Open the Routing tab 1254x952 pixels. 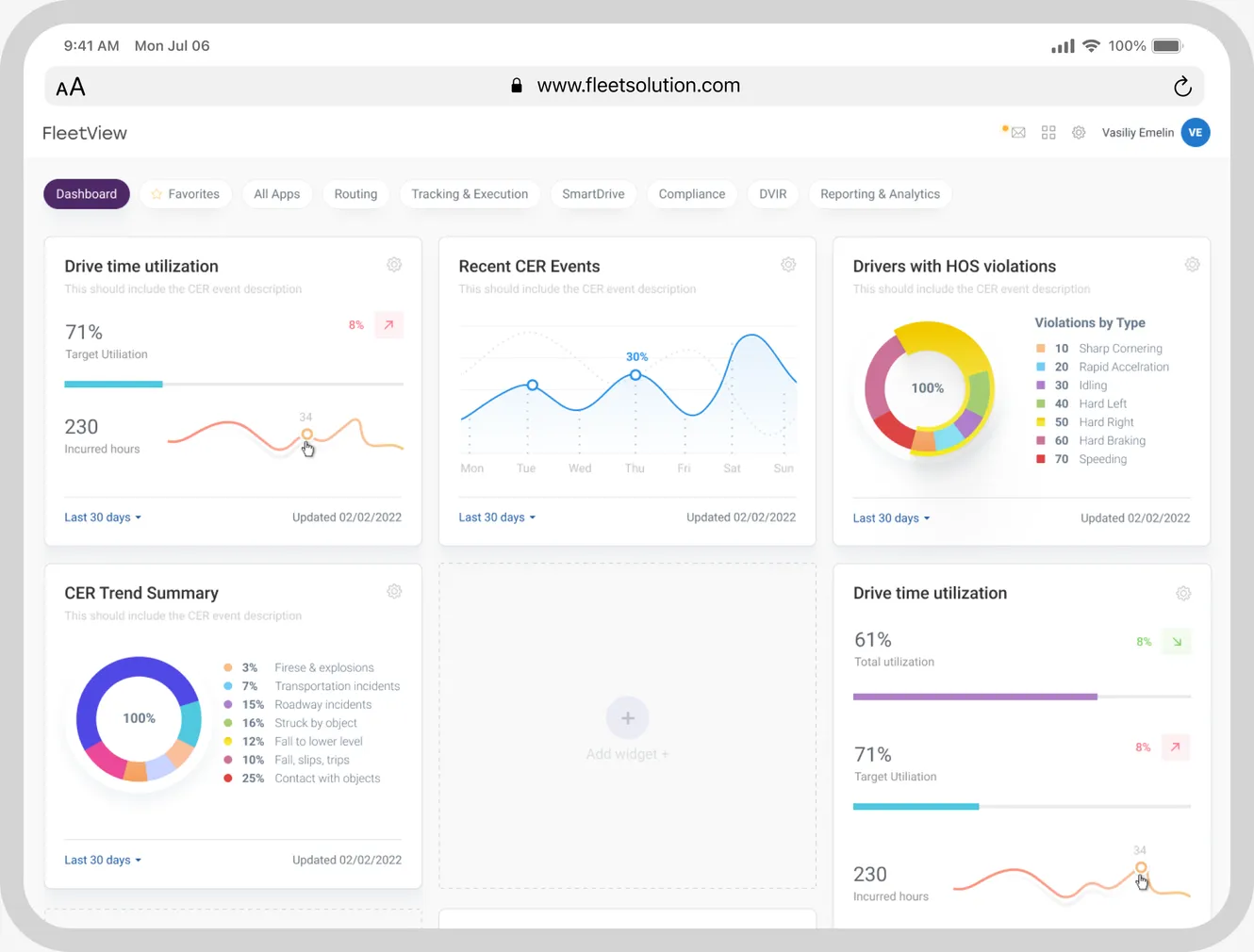click(x=355, y=194)
